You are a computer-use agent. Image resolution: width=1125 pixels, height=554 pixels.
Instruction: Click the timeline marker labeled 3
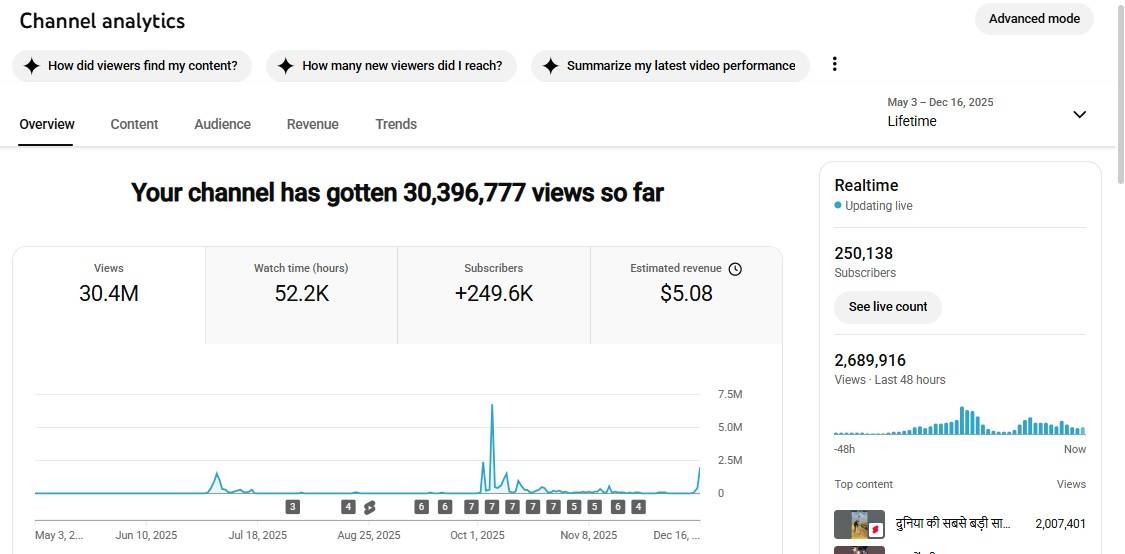[x=292, y=507]
